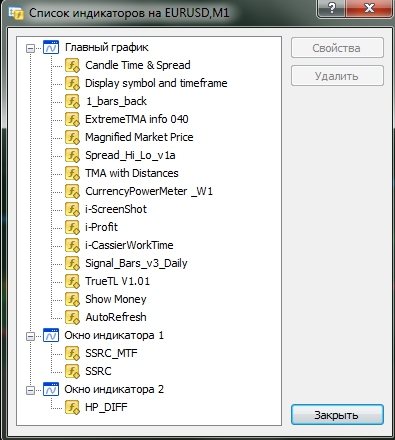The image size is (395, 440).
Task: Select SSRC_MTF text
Action: coord(111,353)
